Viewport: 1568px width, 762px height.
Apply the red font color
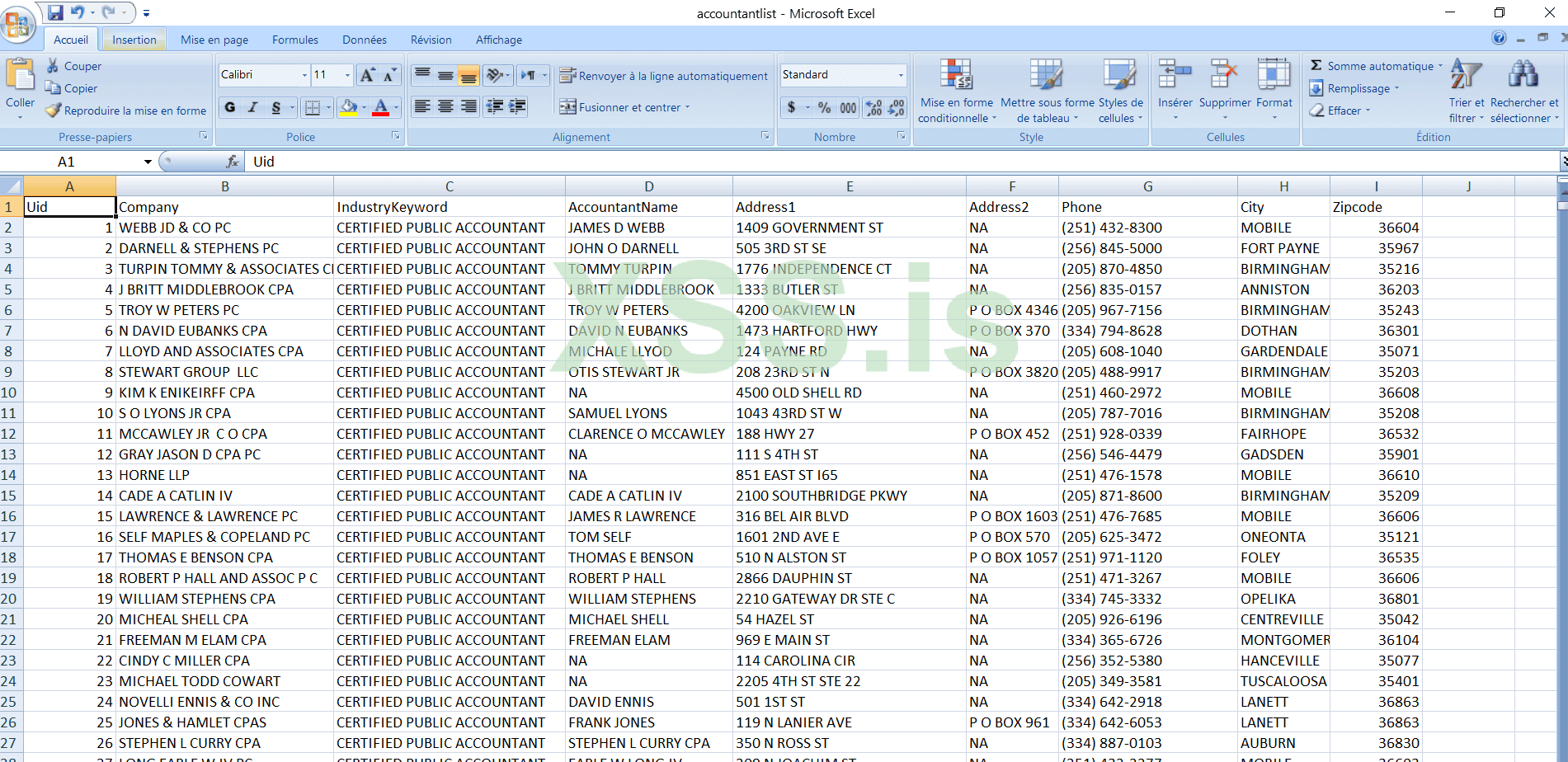pos(380,107)
